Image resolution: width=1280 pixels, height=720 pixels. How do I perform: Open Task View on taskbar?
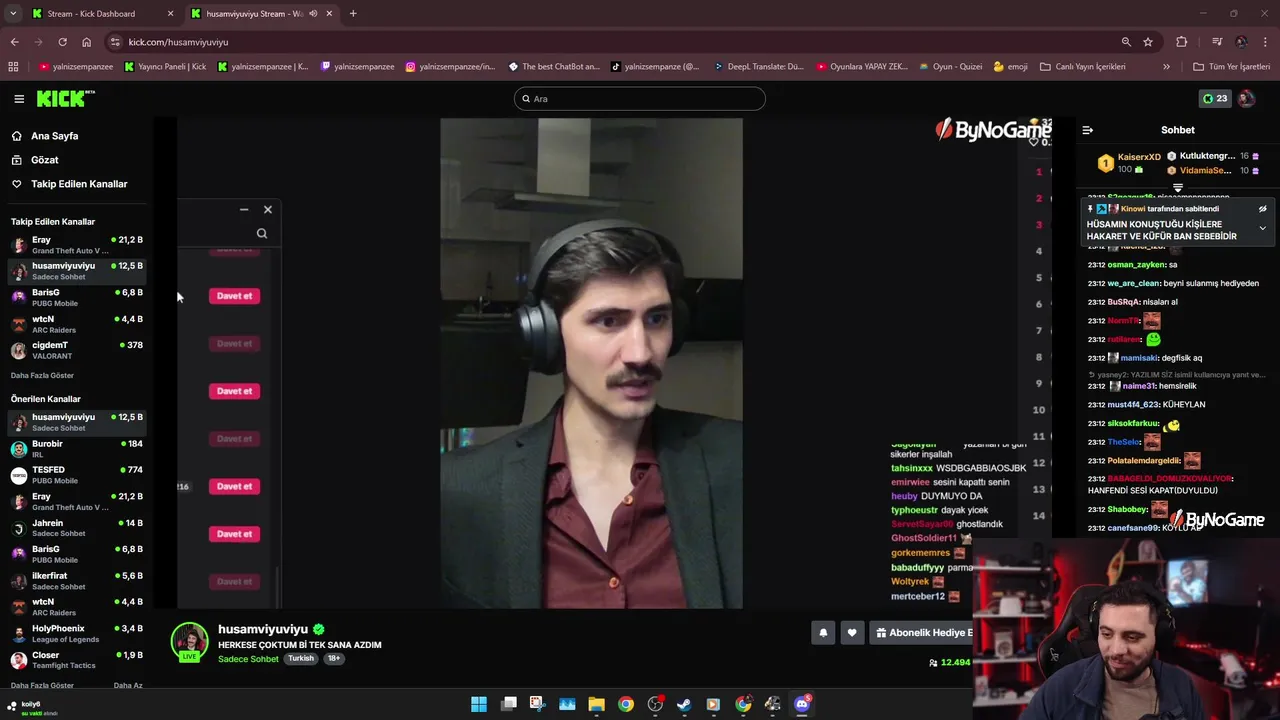[508, 704]
